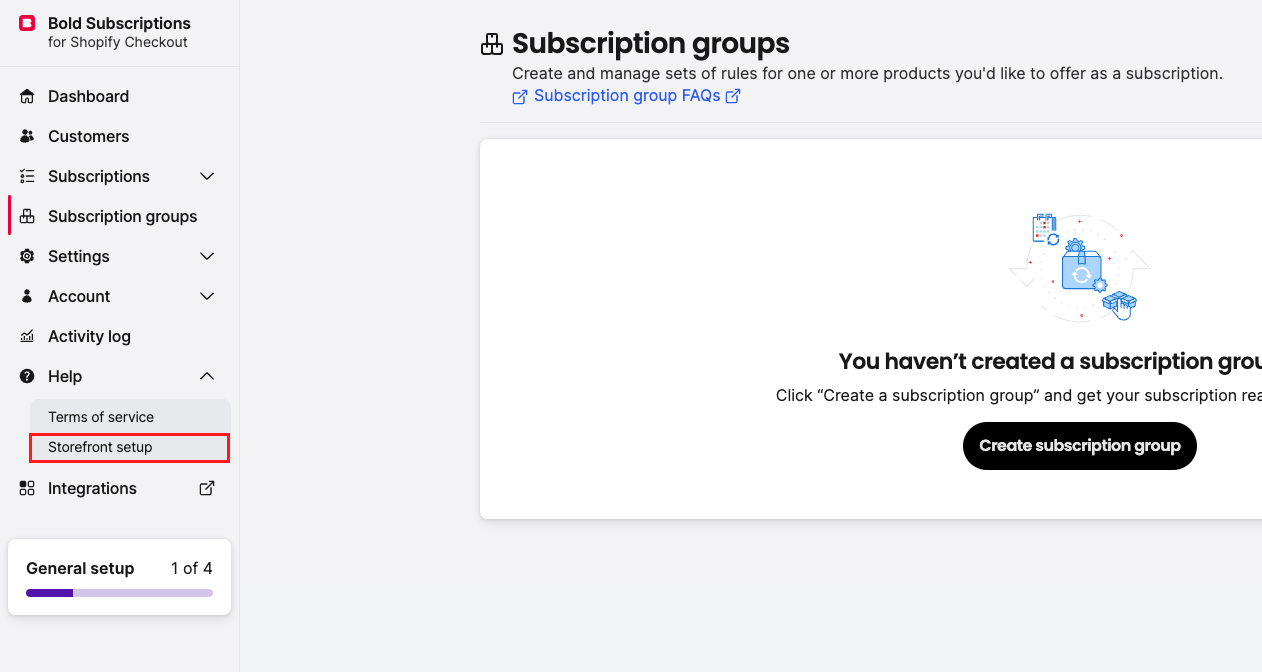This screenshot has height=672, width=1262.
Task: Click the Customers people icon
Action: (26, 136)
